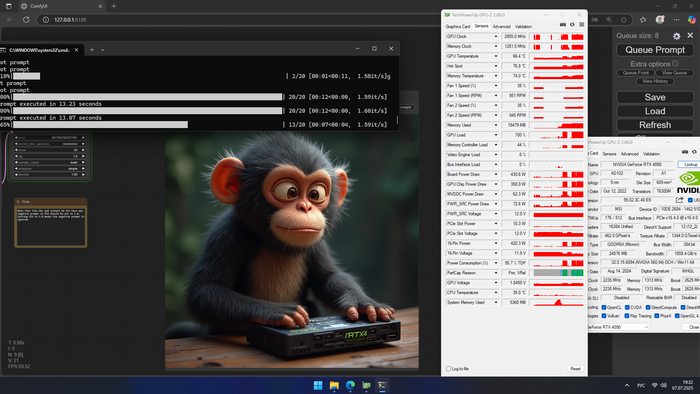The image size is (700, 394).
Task: Open browser extensions icon
Action: pyautogui.click(x=643, y=20)
